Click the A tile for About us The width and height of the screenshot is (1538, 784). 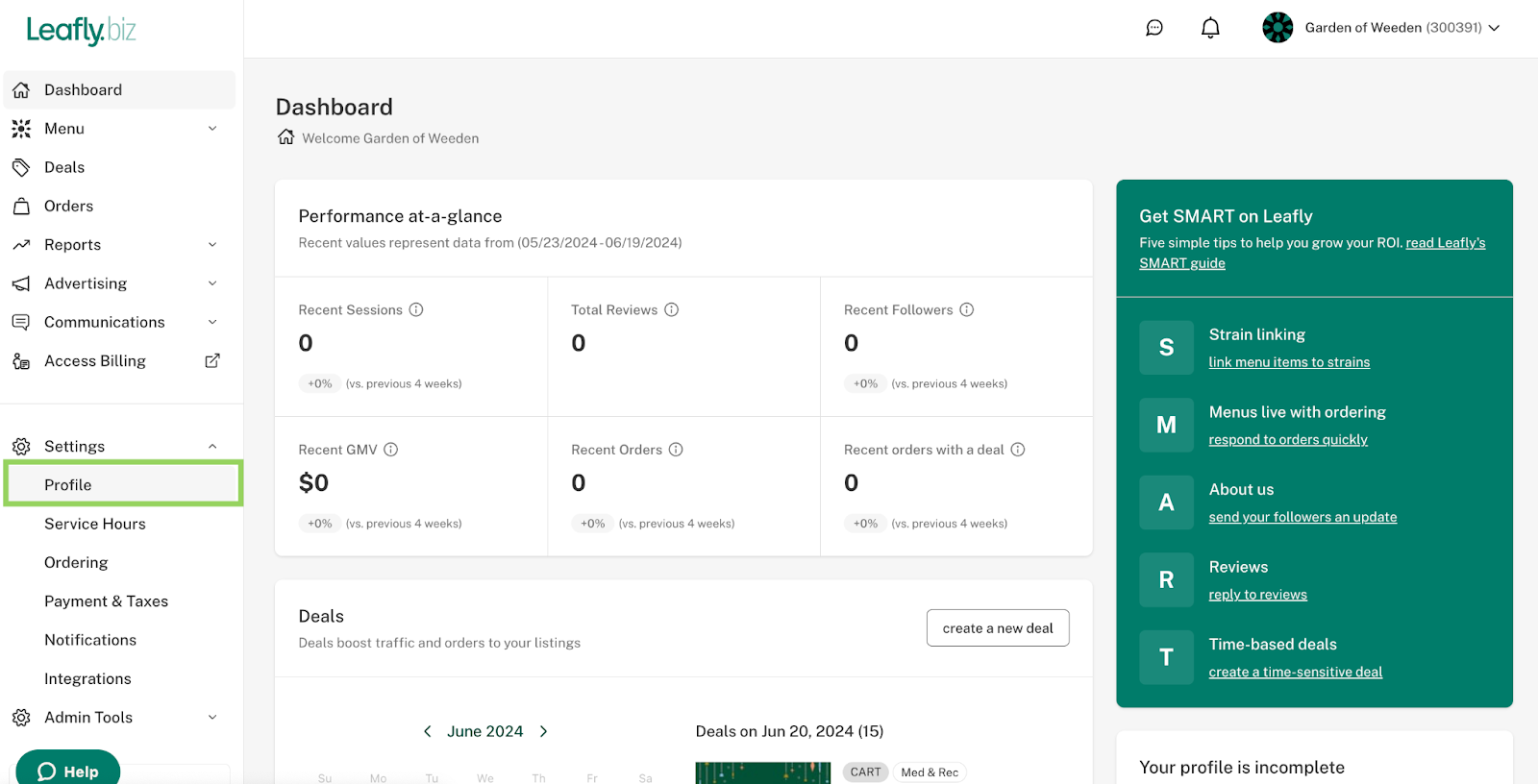tap(1166, 502)
